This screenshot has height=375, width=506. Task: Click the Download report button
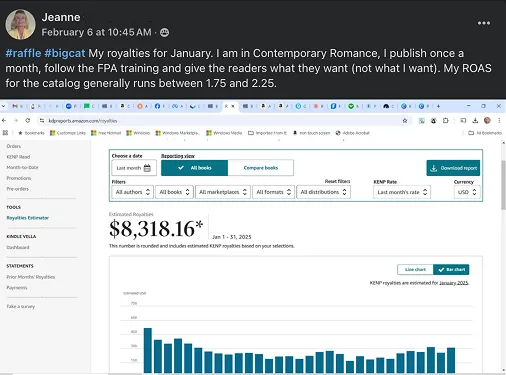click(x=453, y=168)
